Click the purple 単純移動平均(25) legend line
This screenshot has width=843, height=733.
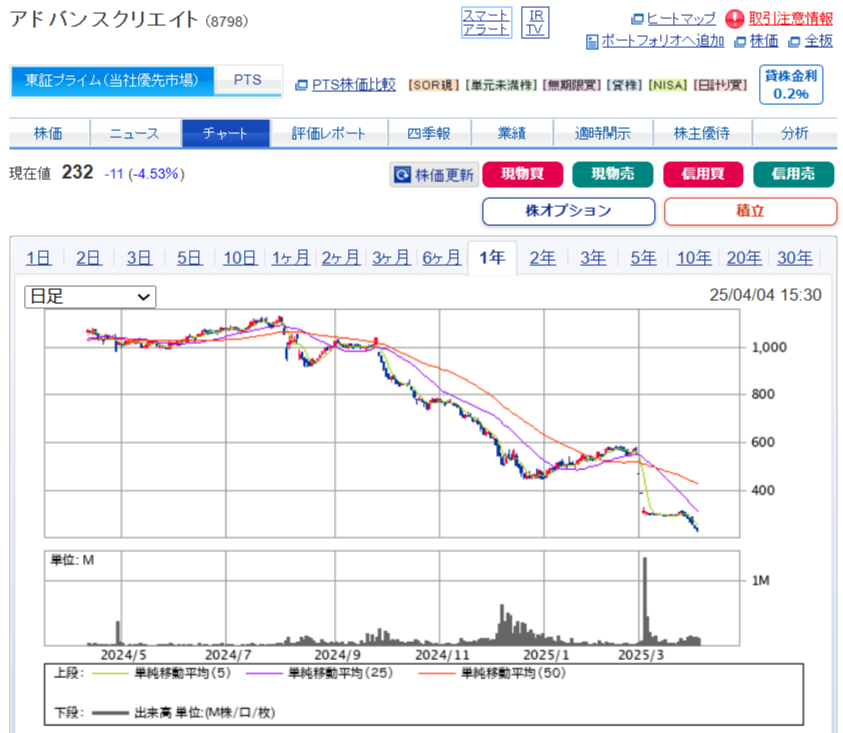tap(264, 673)
